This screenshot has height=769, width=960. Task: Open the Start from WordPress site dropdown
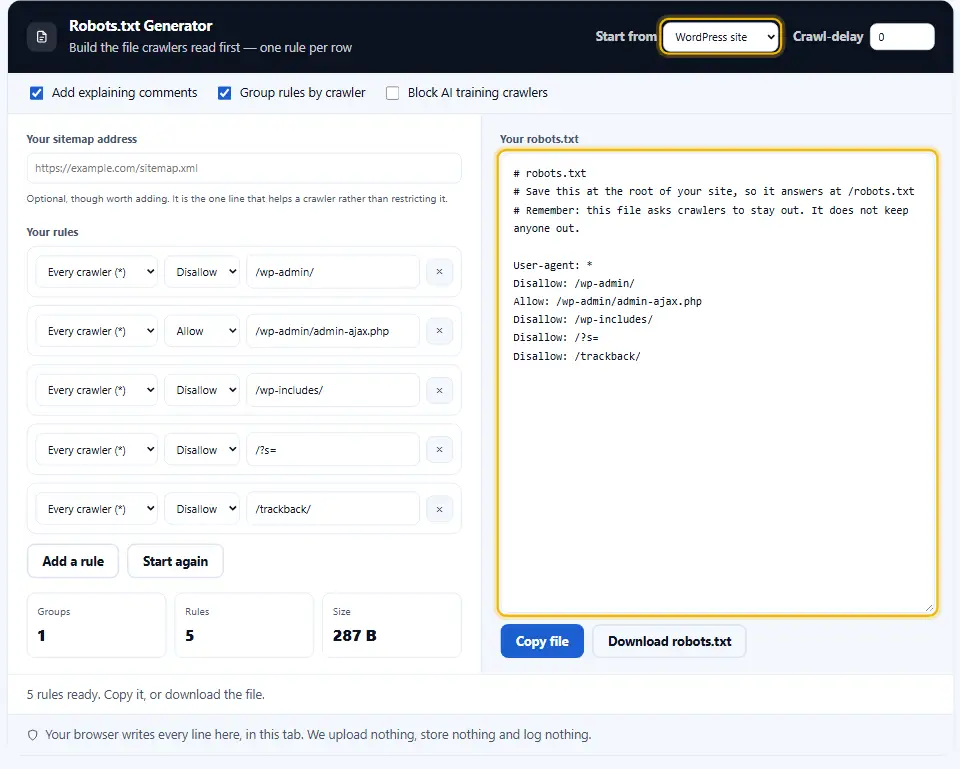[721, 37]
